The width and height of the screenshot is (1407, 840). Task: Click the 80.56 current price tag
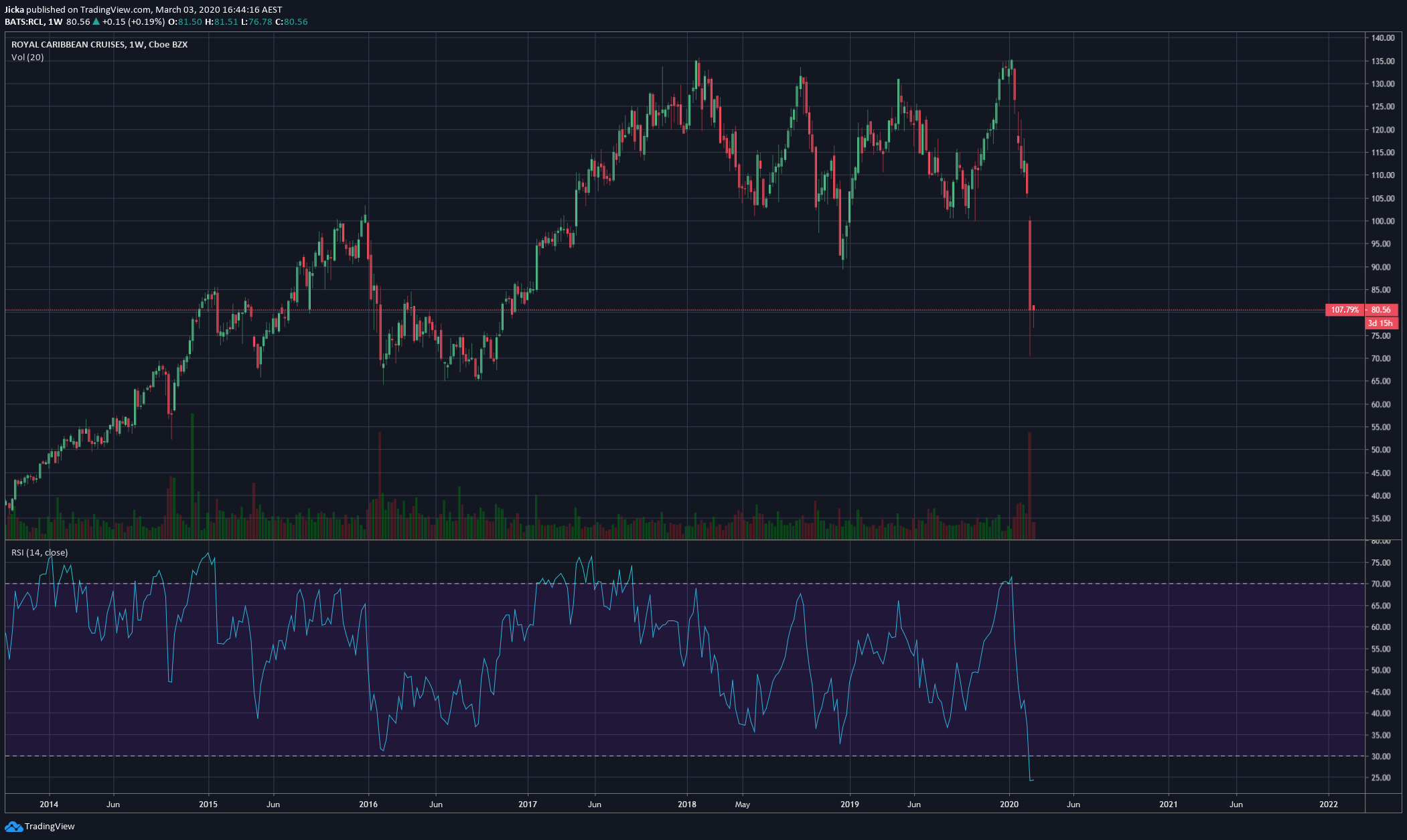click(x=1381, y=310)
